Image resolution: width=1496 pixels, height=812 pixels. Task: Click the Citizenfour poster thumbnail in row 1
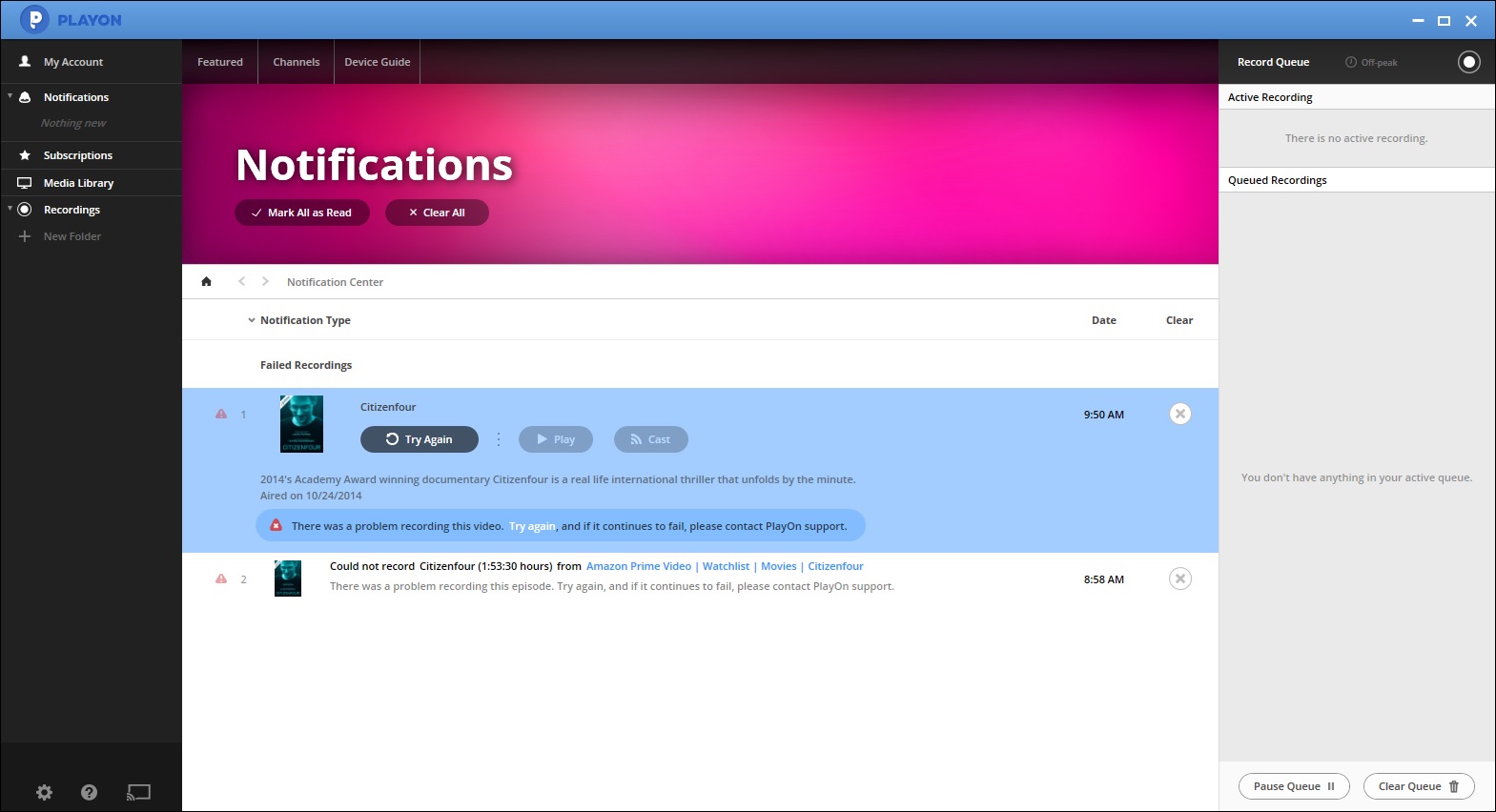pyautogui.click(x=301, y=424)
